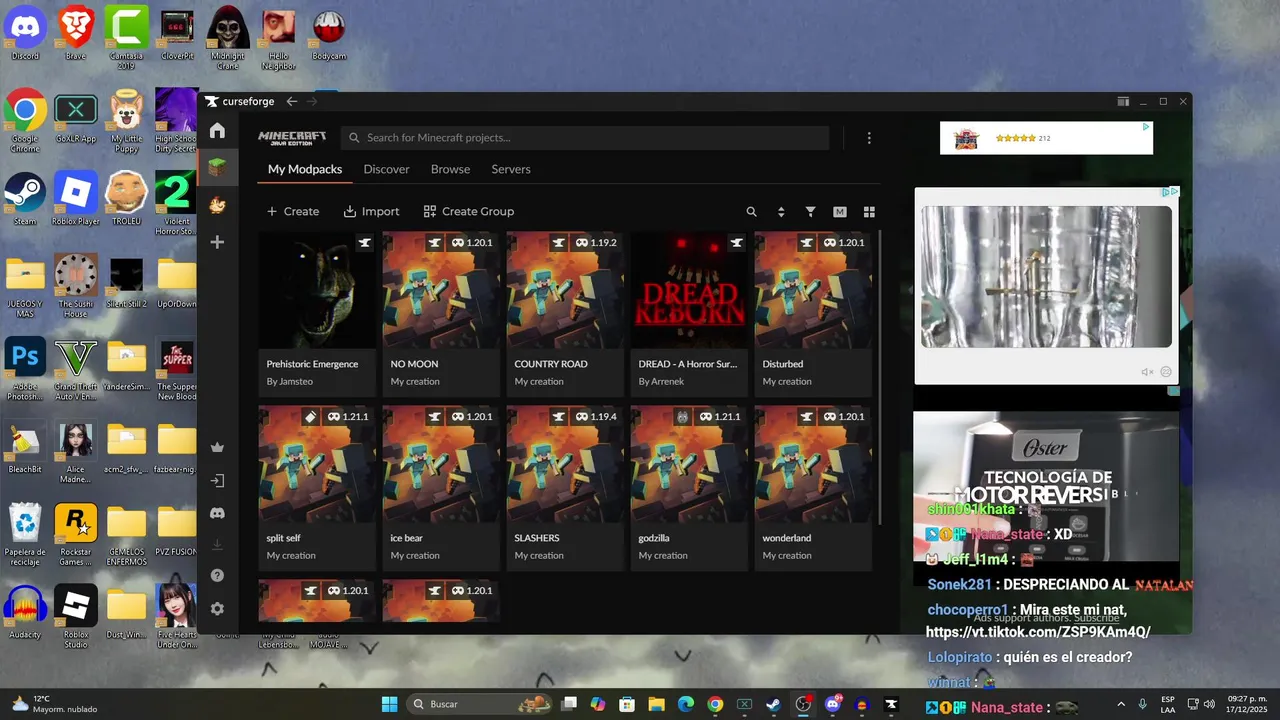Open the ice bear modpack card
1280x720 pixels.
pos(441,488)
